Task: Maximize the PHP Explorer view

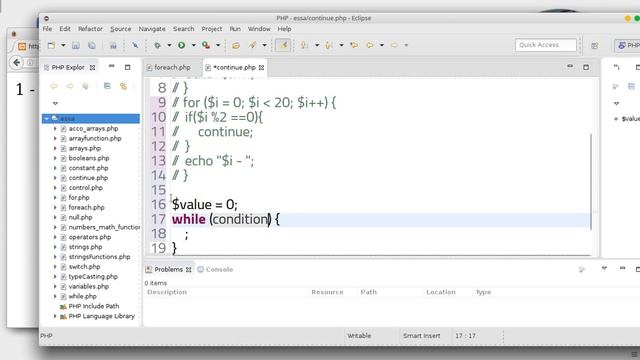Action: [x=127, y=67]
